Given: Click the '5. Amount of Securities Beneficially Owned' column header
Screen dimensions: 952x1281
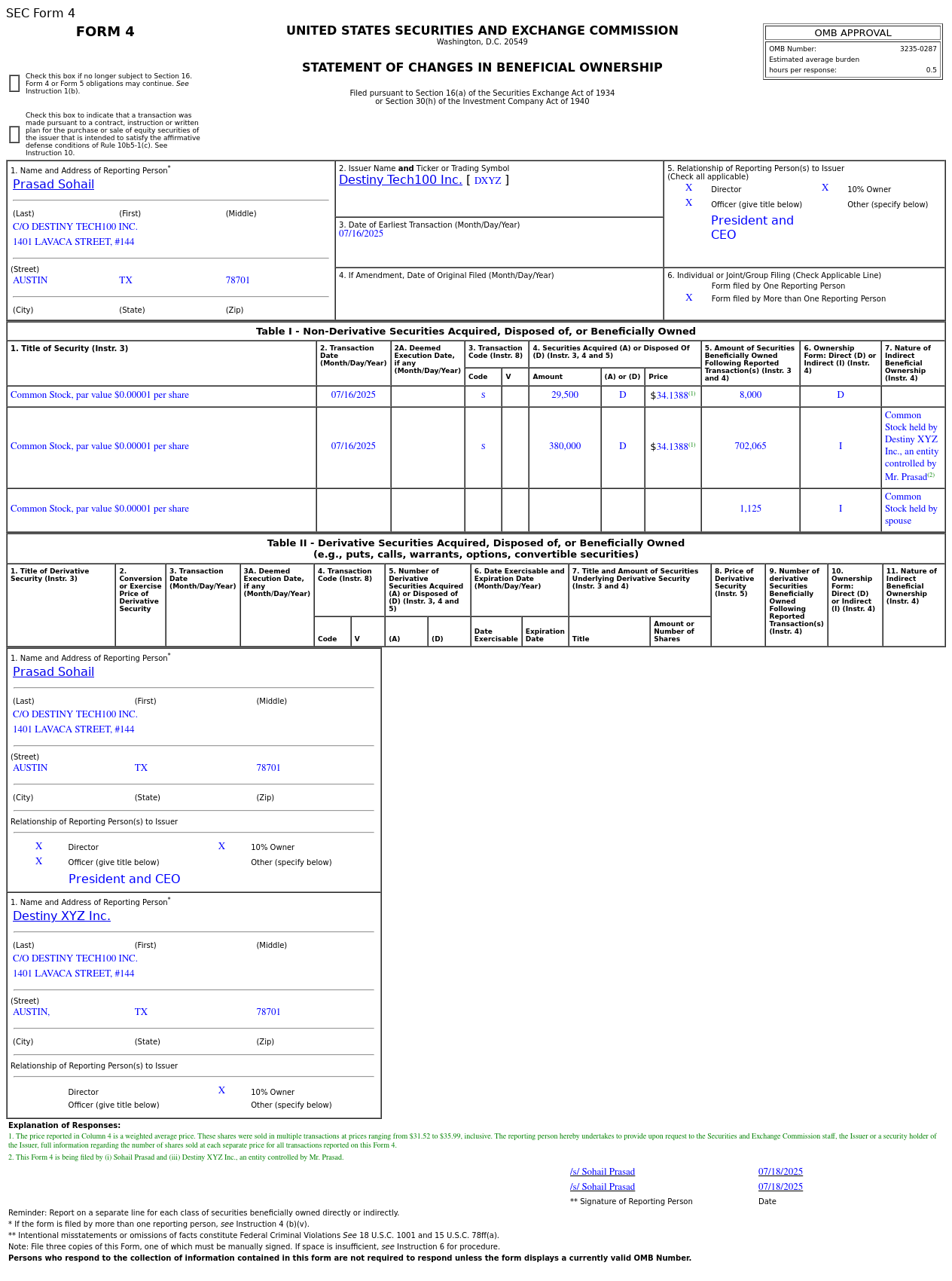Looking at the screenshot, I should [750, 363].
